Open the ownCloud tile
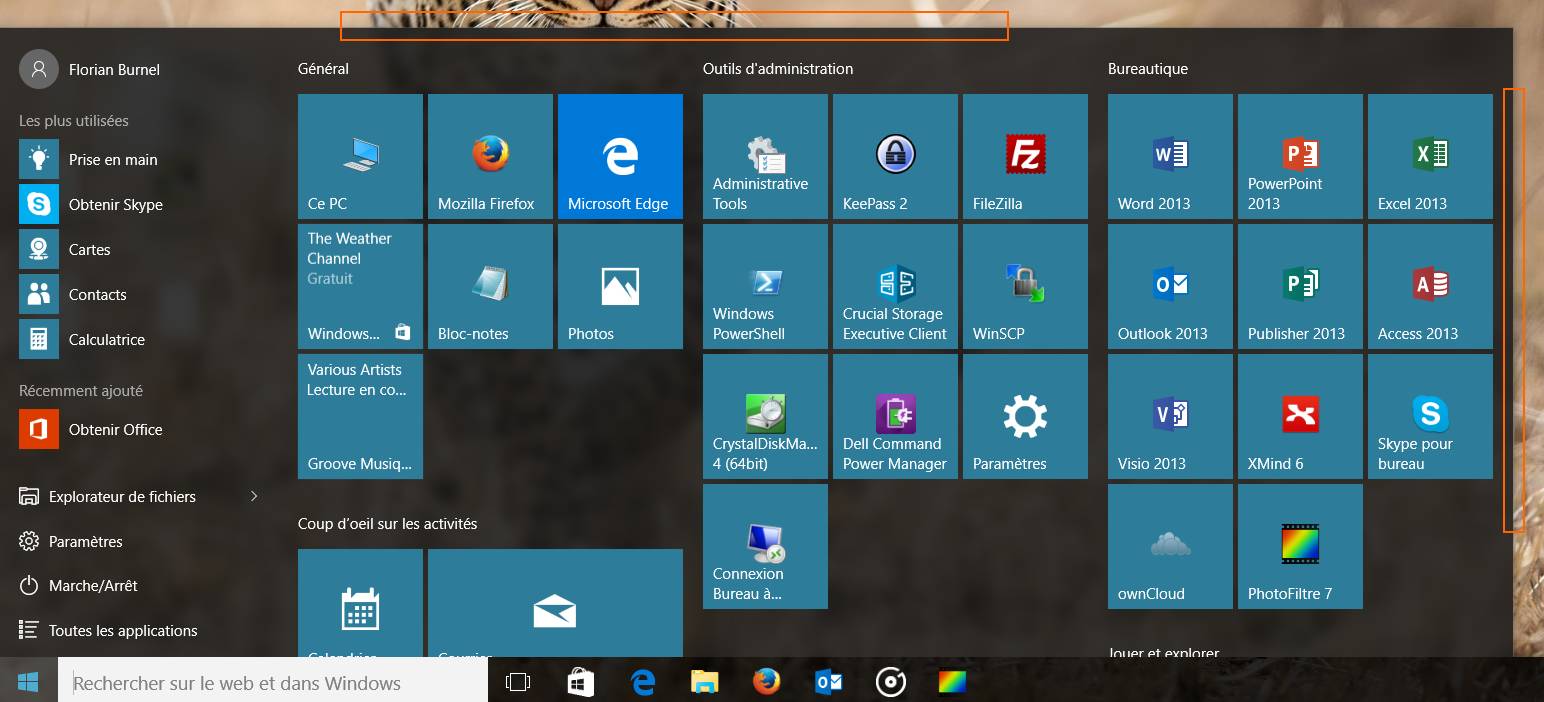The width and height of the screenshot is (1544, 702). click(1170, 546)
